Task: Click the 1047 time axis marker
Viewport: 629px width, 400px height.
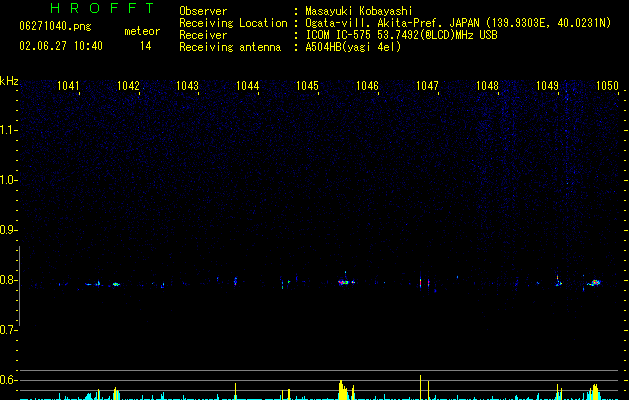Action: (x=427, y=85)
